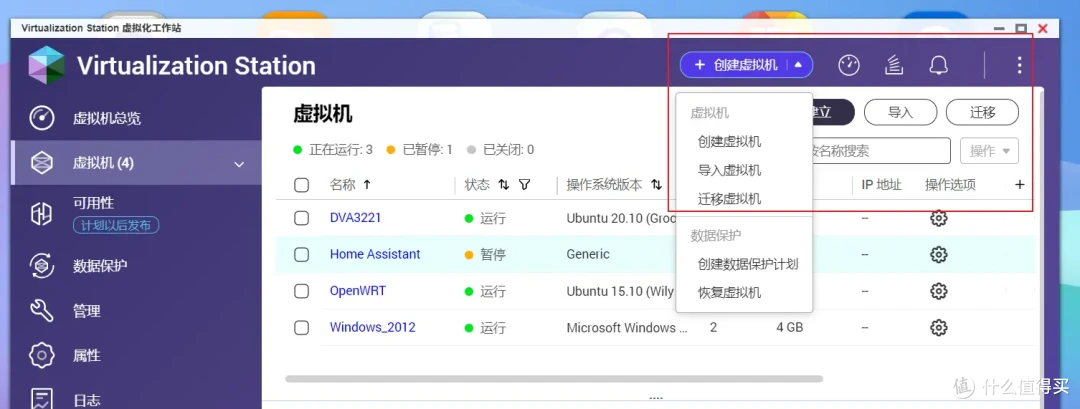Click the management wrench sidebar icon

[42, 311]
